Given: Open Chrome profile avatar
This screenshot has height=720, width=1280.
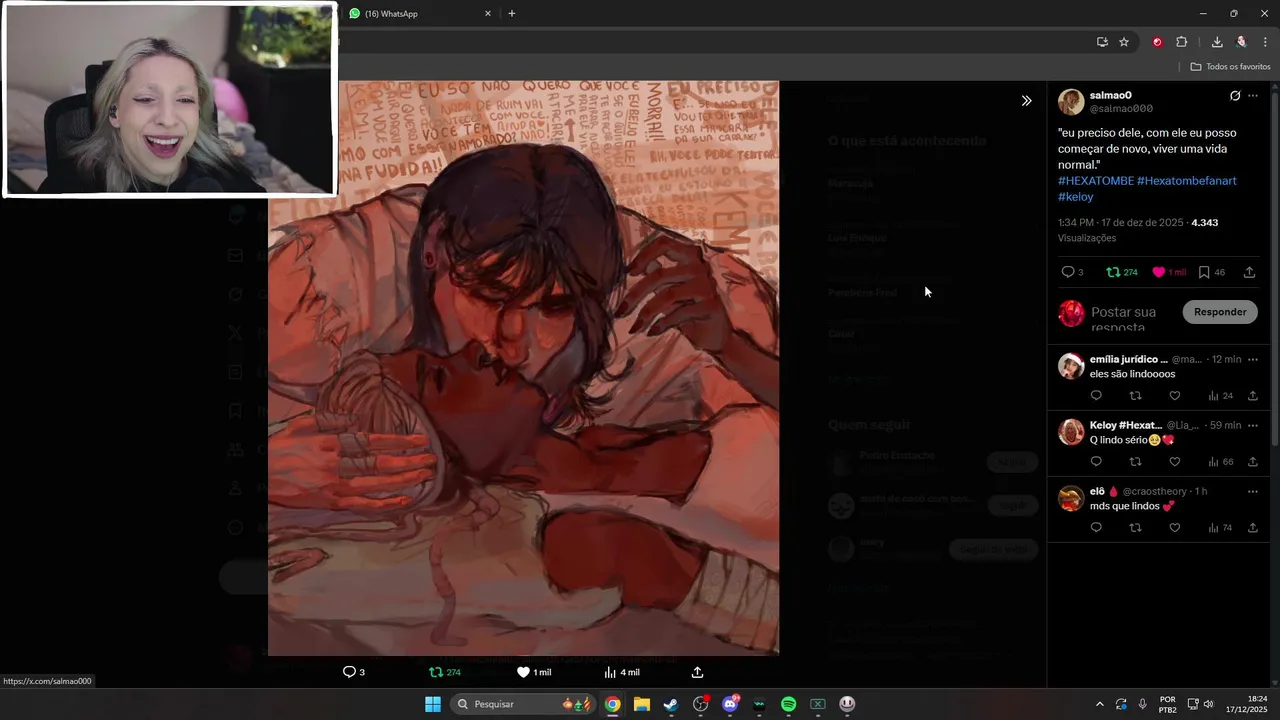Looking at the screenshot, I should (1241, 42).
